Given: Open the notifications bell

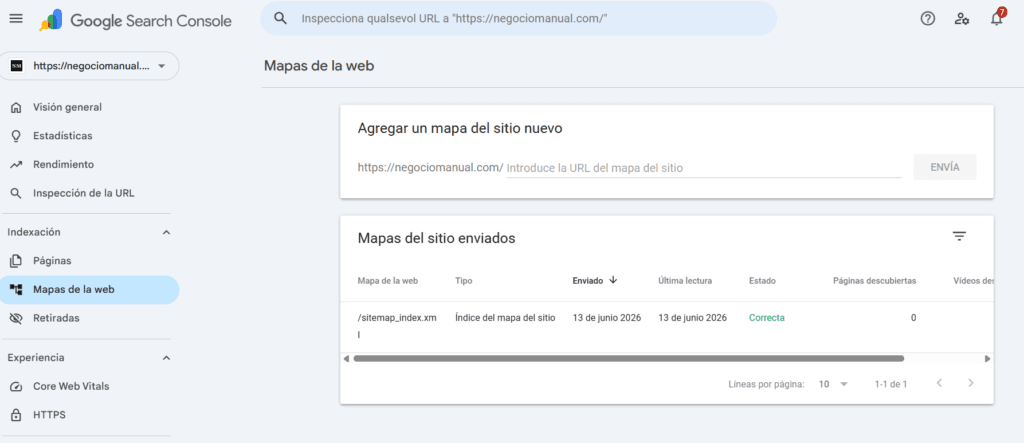Looking at the screenshot, I should (x=997, y=18).
